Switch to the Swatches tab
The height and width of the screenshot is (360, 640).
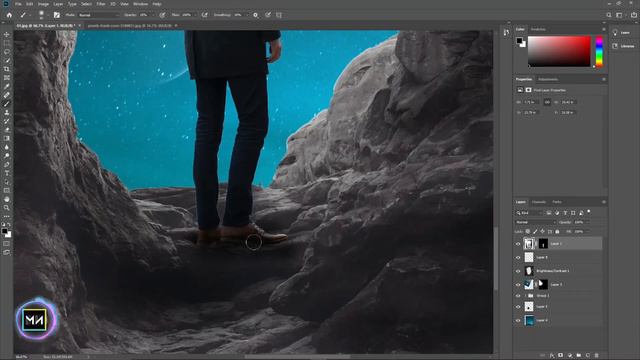(x=538, y=29)
